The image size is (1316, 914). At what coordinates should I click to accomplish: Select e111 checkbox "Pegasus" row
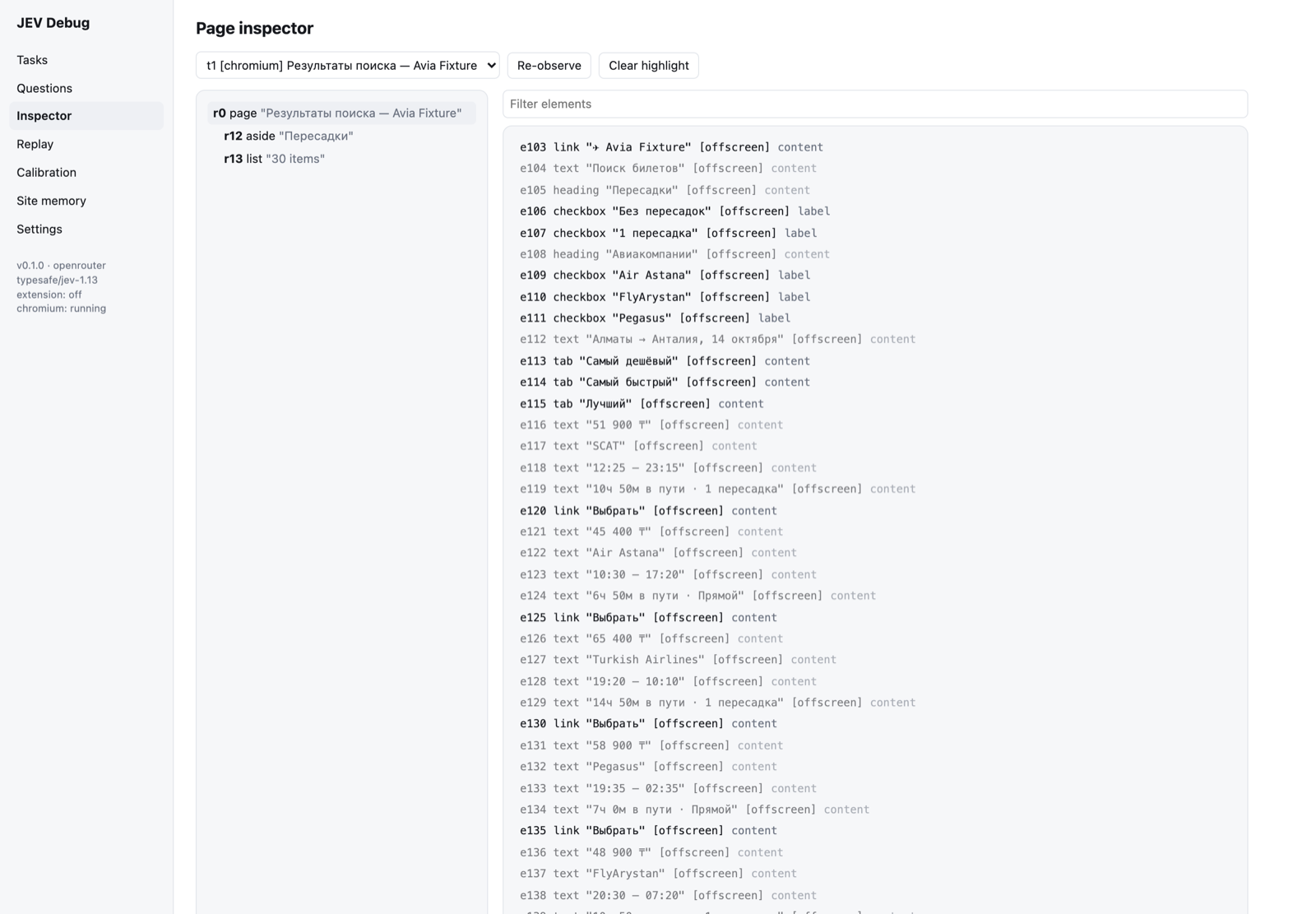pyautogui.click(x=875, y=318)
